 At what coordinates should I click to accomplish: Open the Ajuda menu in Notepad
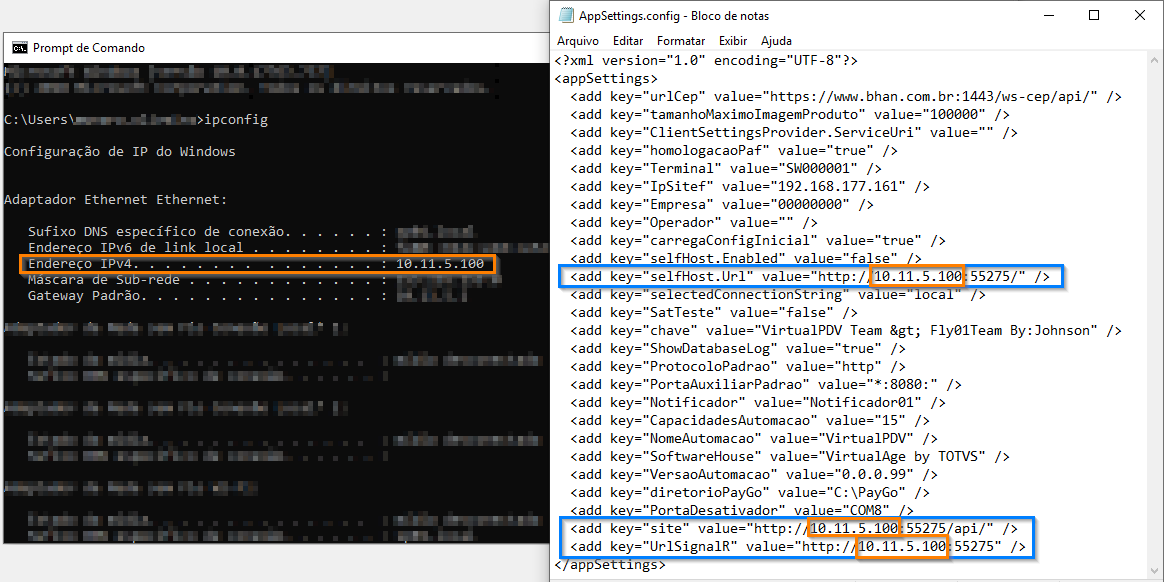[x=776, y=41]
